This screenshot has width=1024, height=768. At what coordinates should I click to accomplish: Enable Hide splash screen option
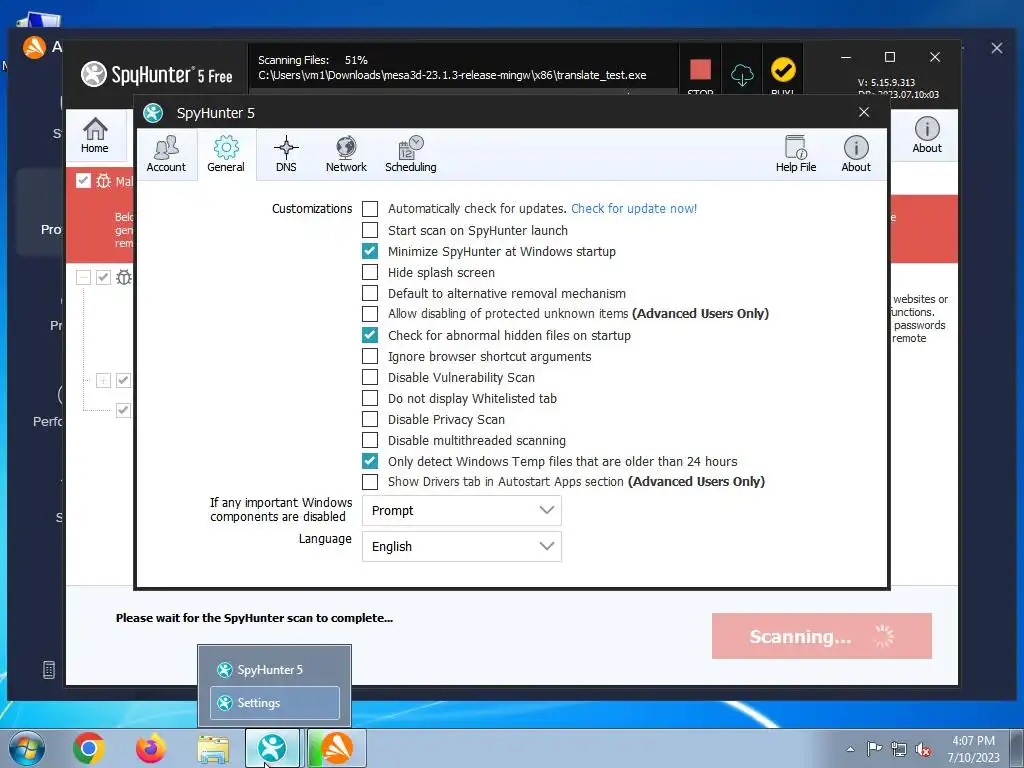[x=370, y=272]
